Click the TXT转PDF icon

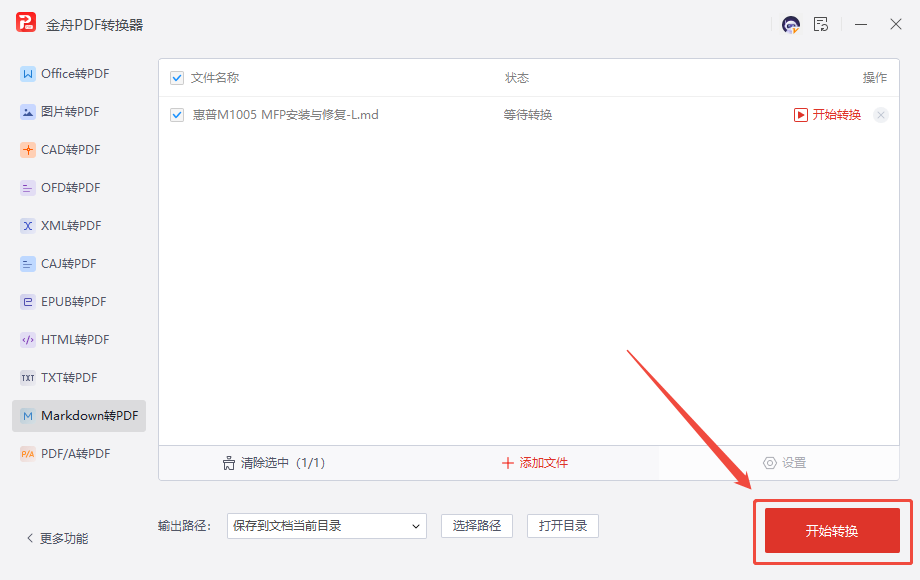tap(28, 378)
